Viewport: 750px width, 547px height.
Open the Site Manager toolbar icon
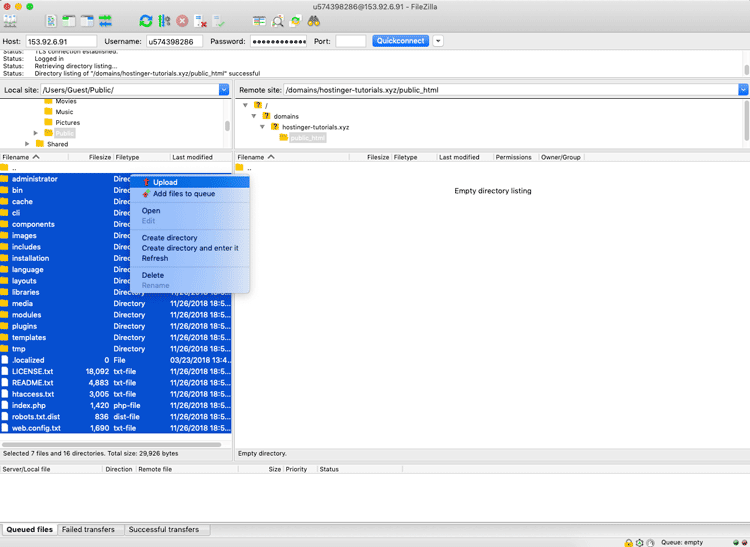pyautogui.click(x=11, y=20)
